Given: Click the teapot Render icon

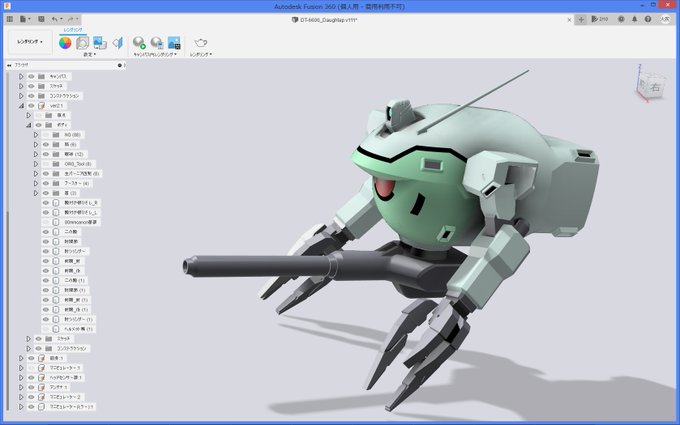Looking at the screenshot, I should coord(200,42).
